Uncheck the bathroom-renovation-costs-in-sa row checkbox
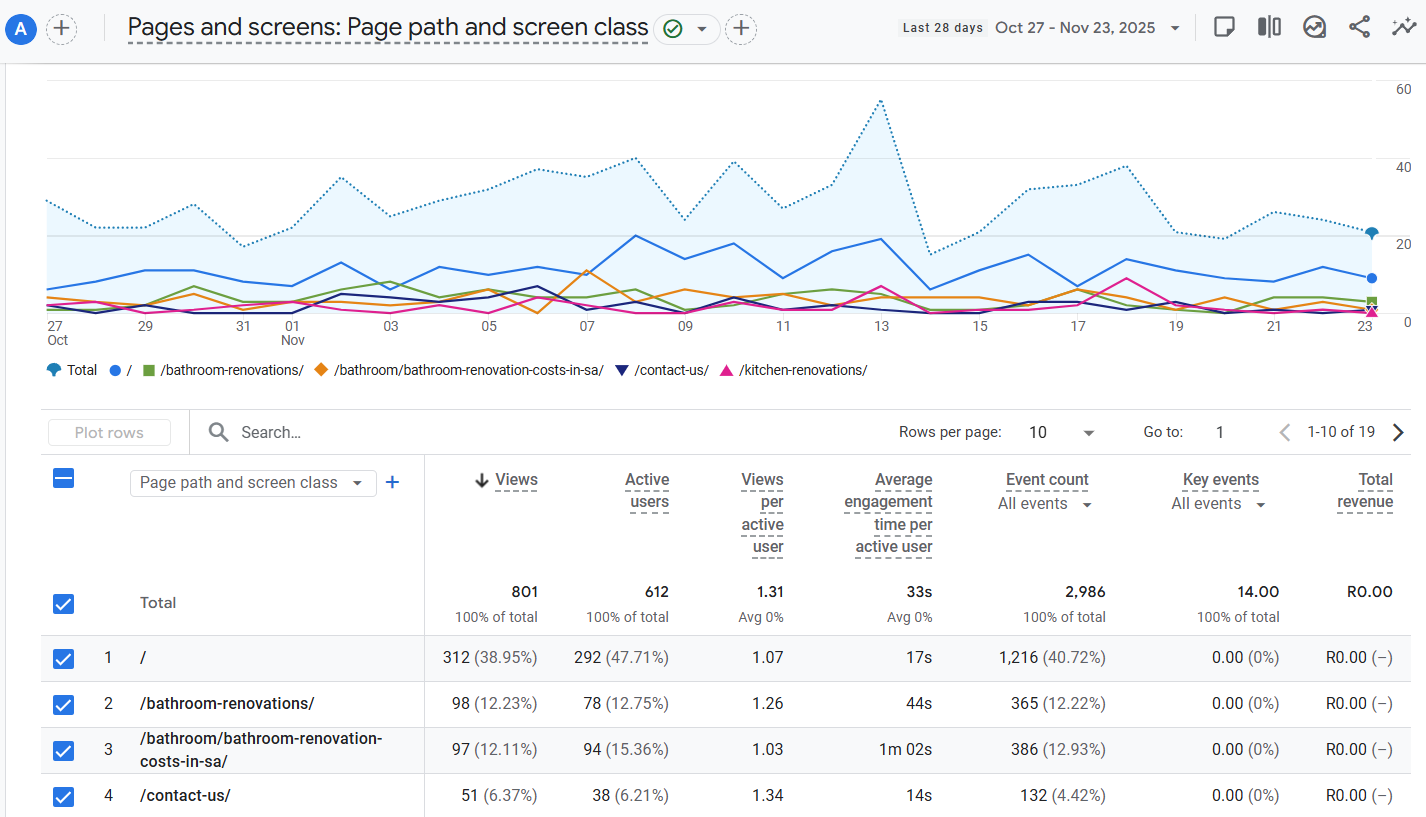 63,750
